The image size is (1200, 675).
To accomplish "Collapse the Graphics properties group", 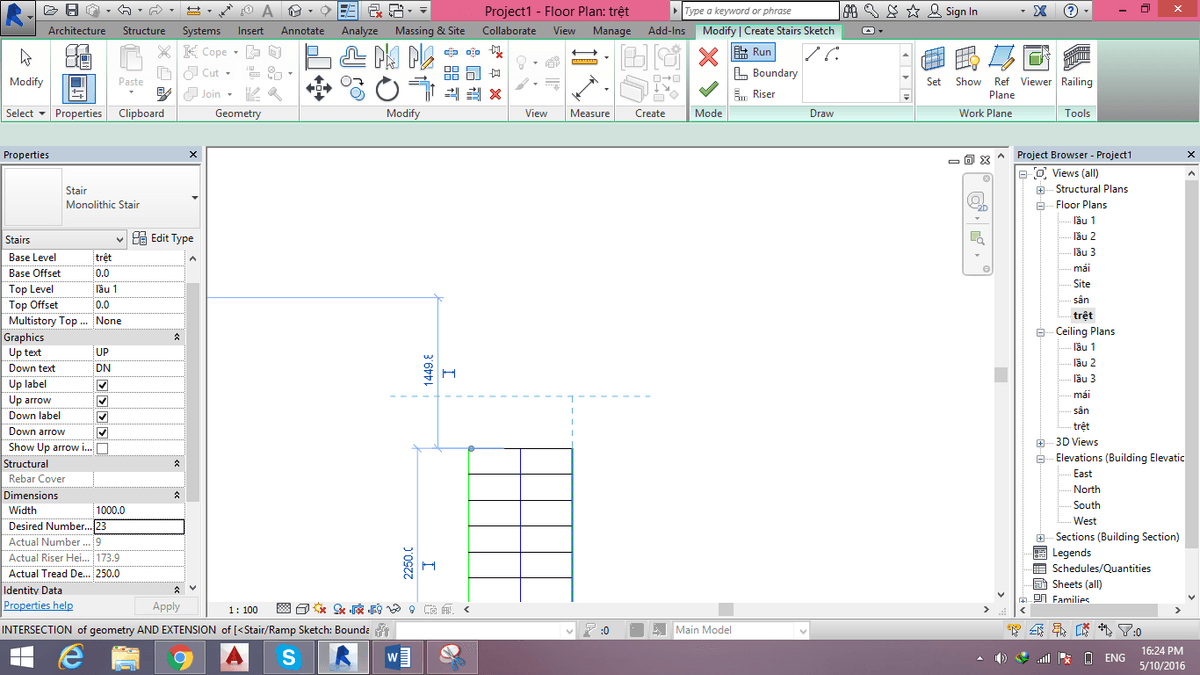I will click(x=178, y=338).
